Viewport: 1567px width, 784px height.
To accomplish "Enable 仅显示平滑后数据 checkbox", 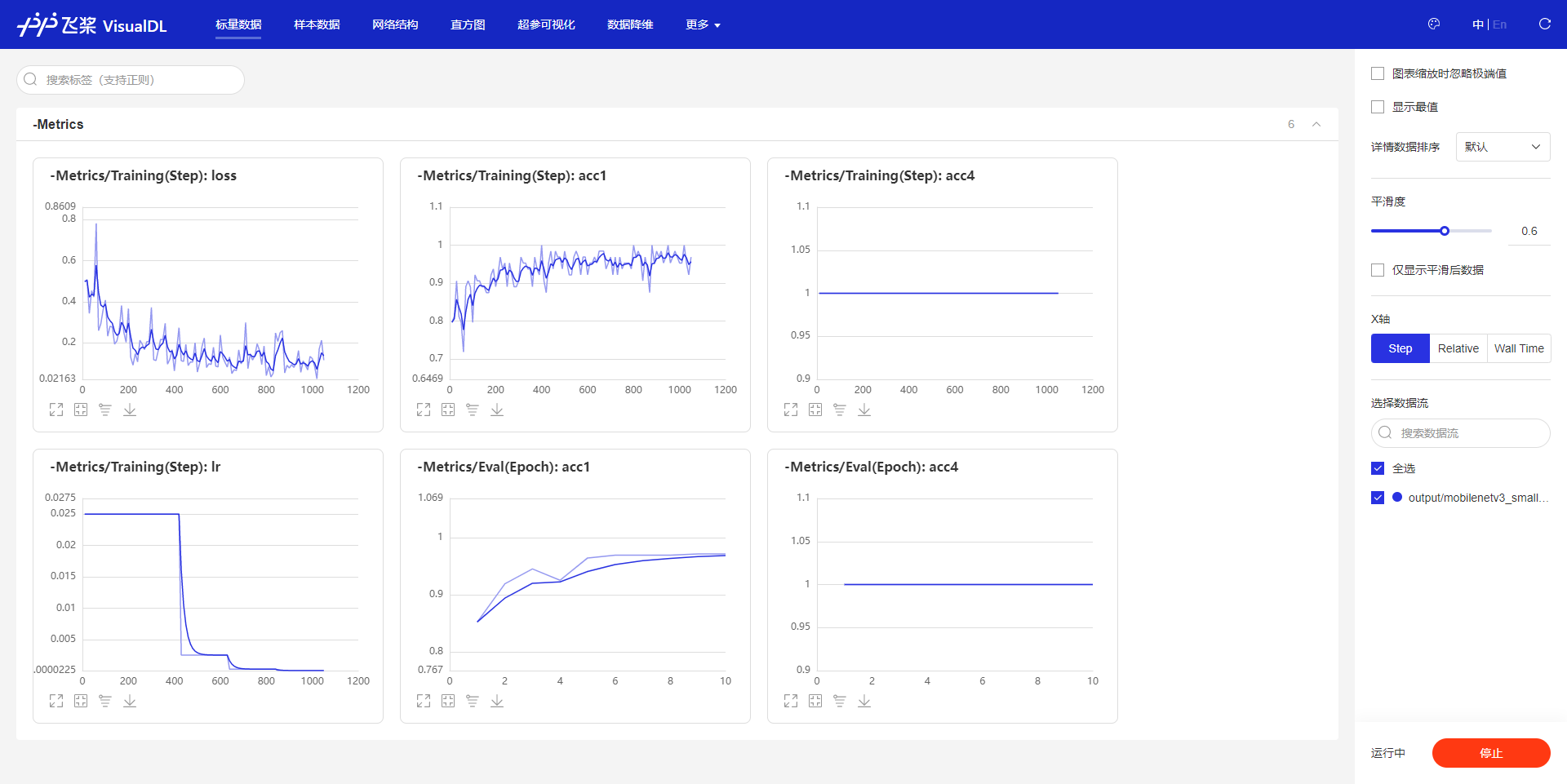I will (x=1378, y=270).
